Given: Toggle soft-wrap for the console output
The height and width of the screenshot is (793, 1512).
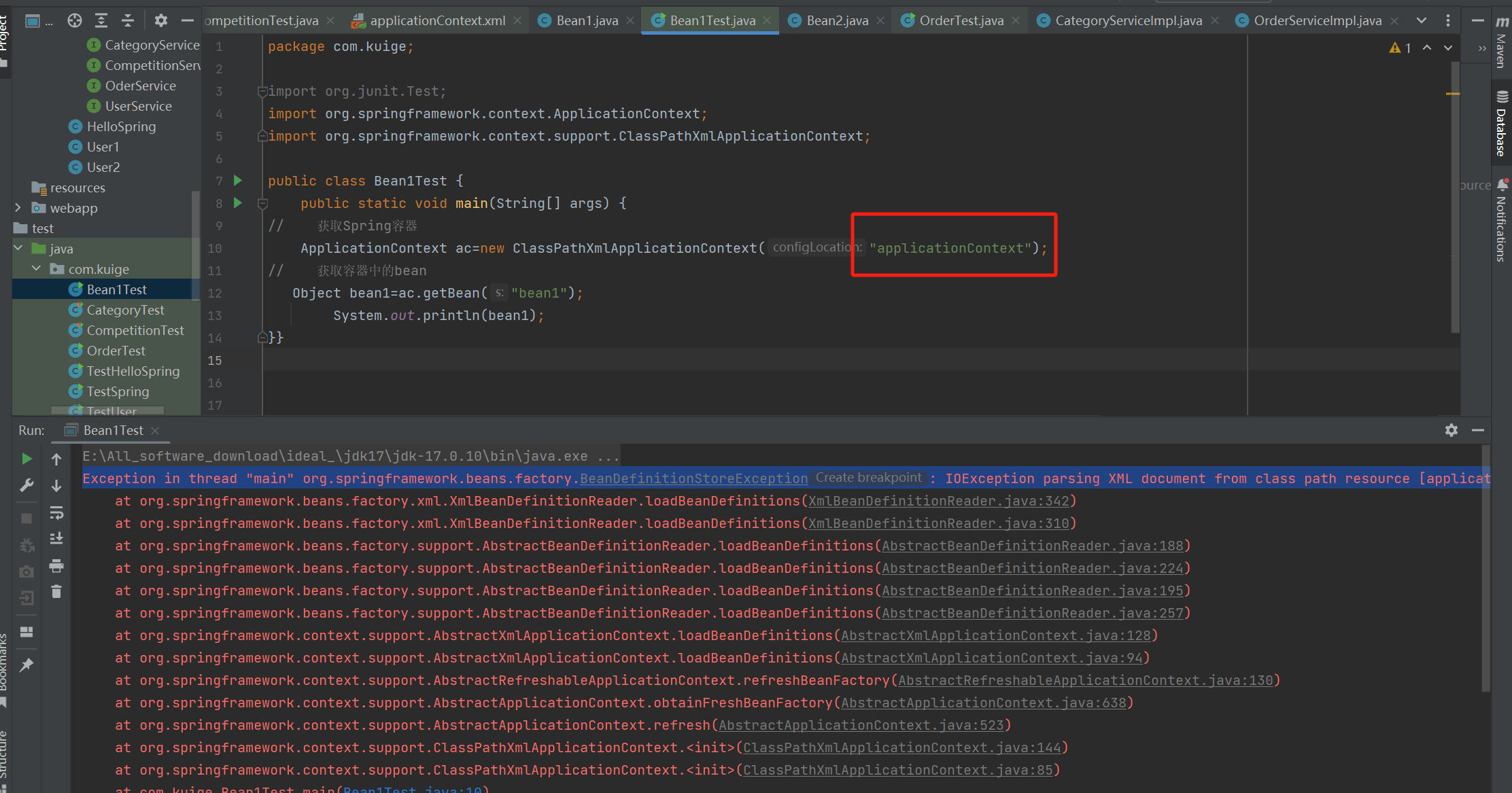Looking at the screenshot, I should click(x=56, y=513).
